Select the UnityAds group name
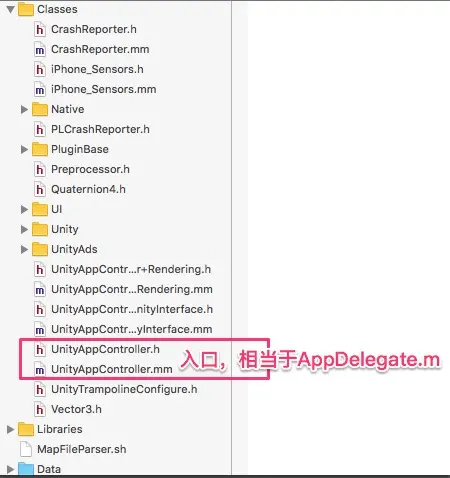This screenshot has width=450, height=478. 74,249
